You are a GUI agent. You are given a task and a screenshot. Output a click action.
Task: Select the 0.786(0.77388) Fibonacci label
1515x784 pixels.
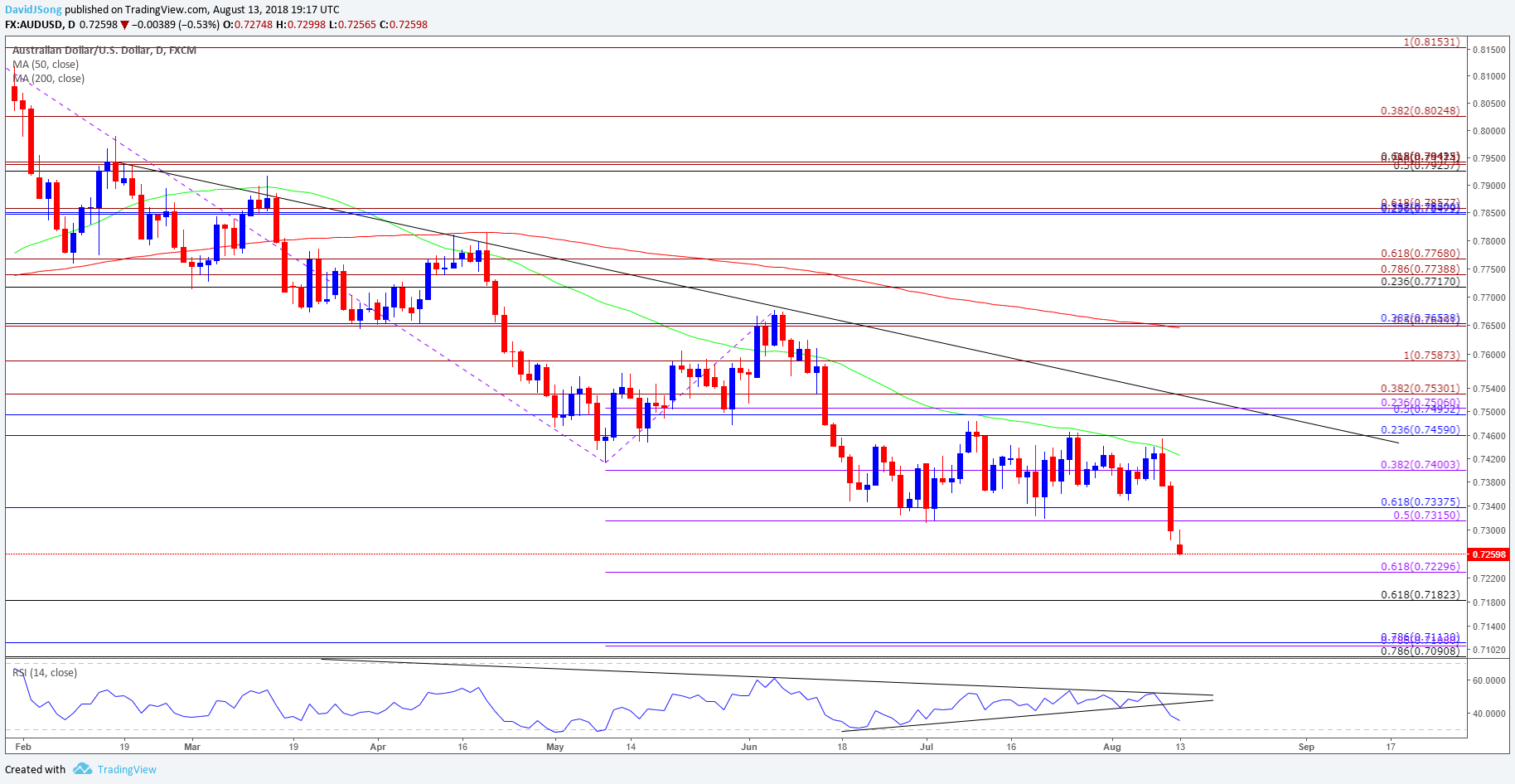click(x=1421, y=269)
